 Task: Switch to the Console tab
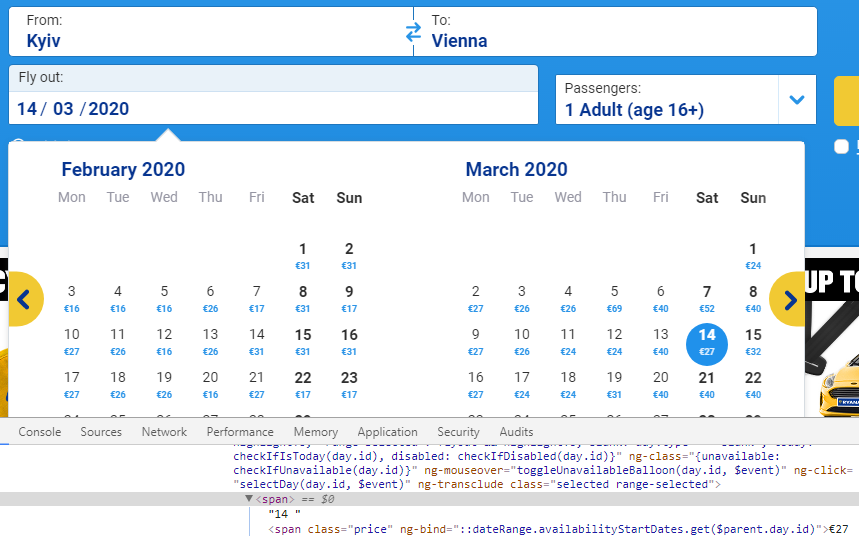point(40,432)
